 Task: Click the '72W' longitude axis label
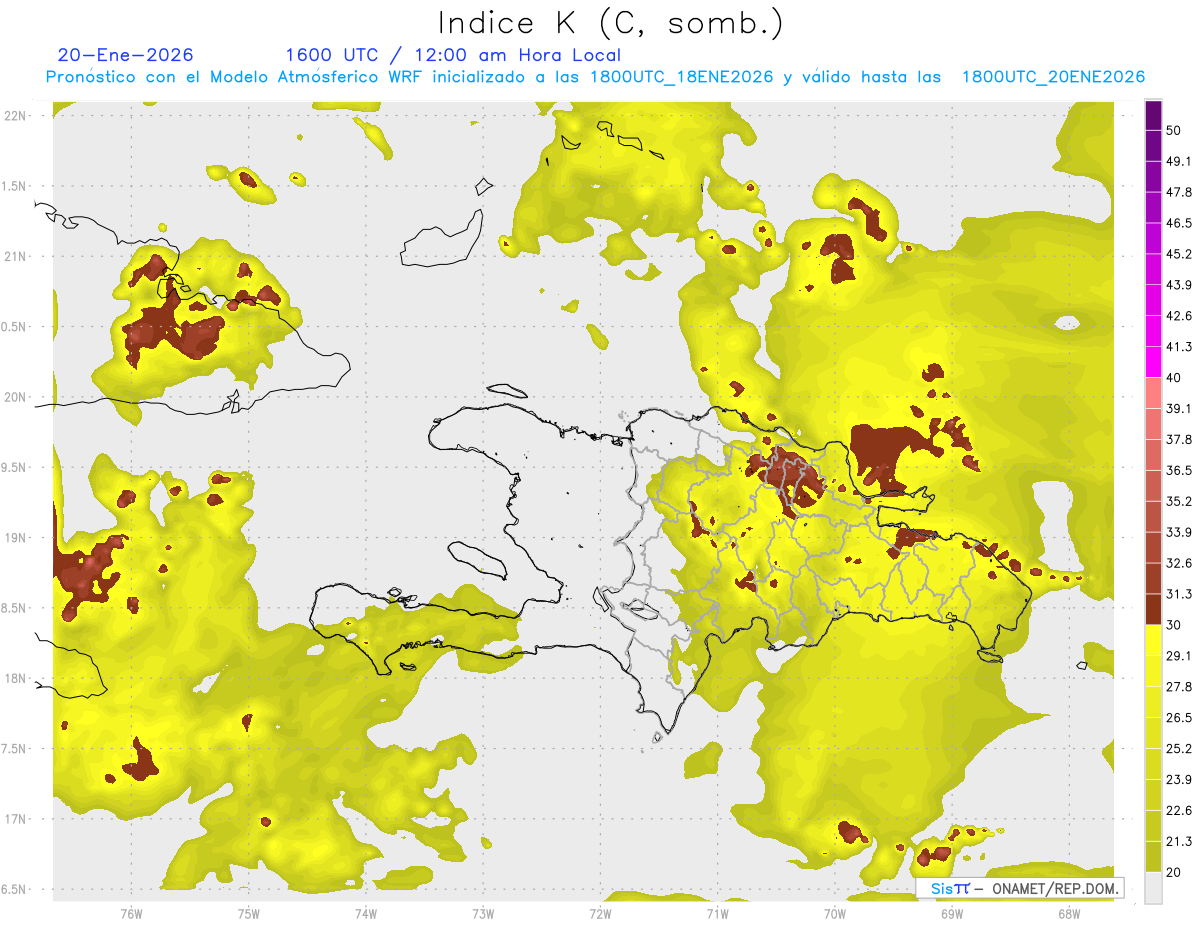(x=600, y=914)
